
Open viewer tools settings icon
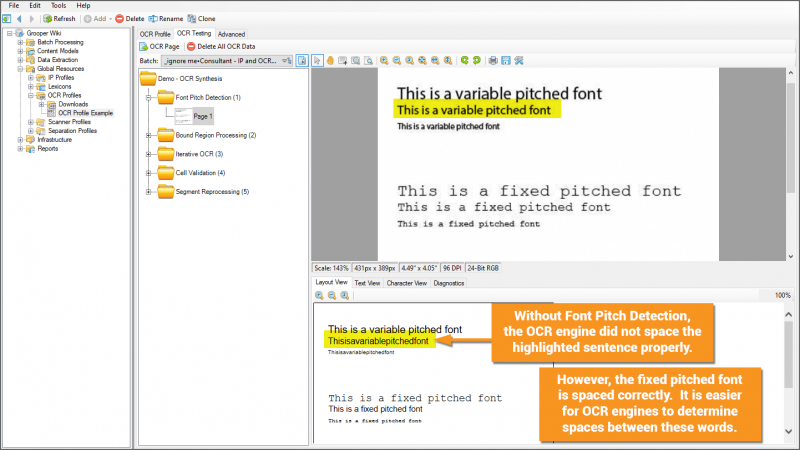click(519, 61)
